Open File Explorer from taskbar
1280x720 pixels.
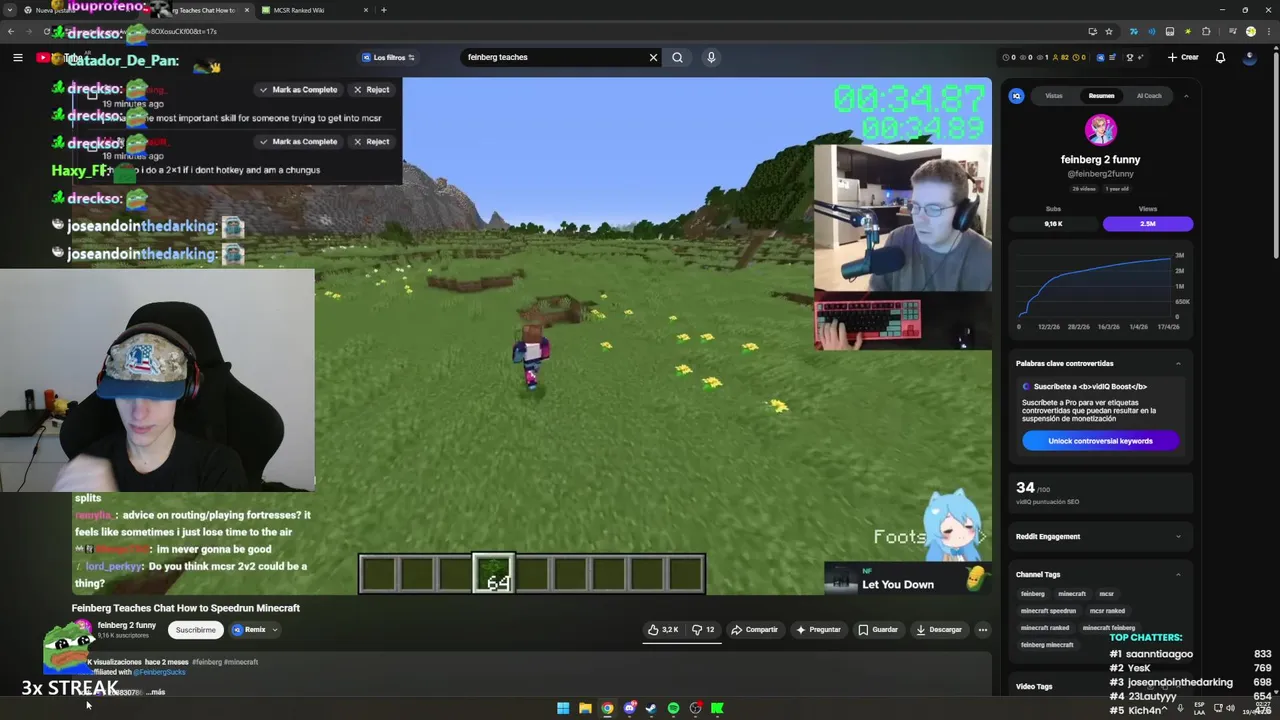point(585,708)
